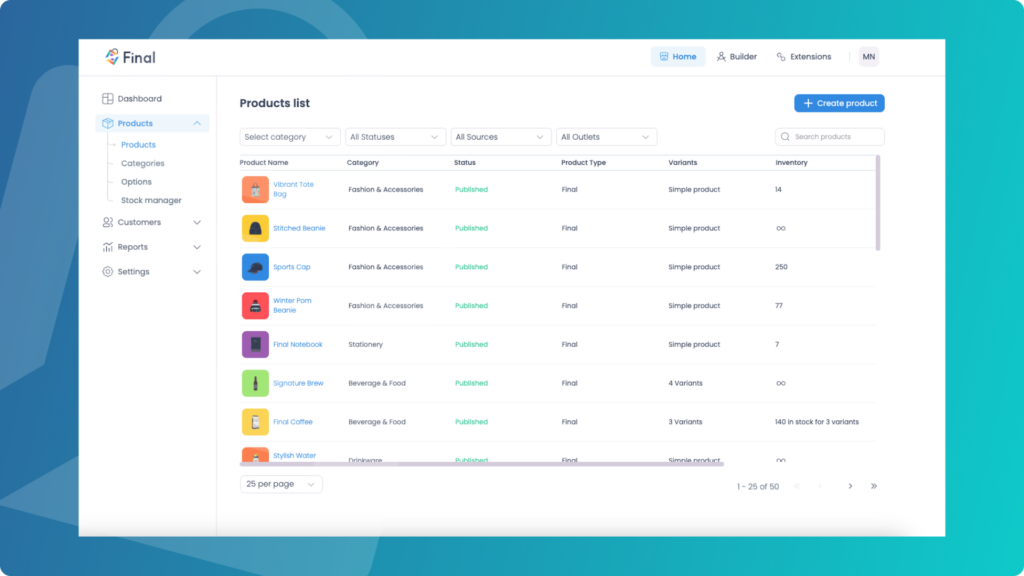Click the Category column header

[362, 163]
